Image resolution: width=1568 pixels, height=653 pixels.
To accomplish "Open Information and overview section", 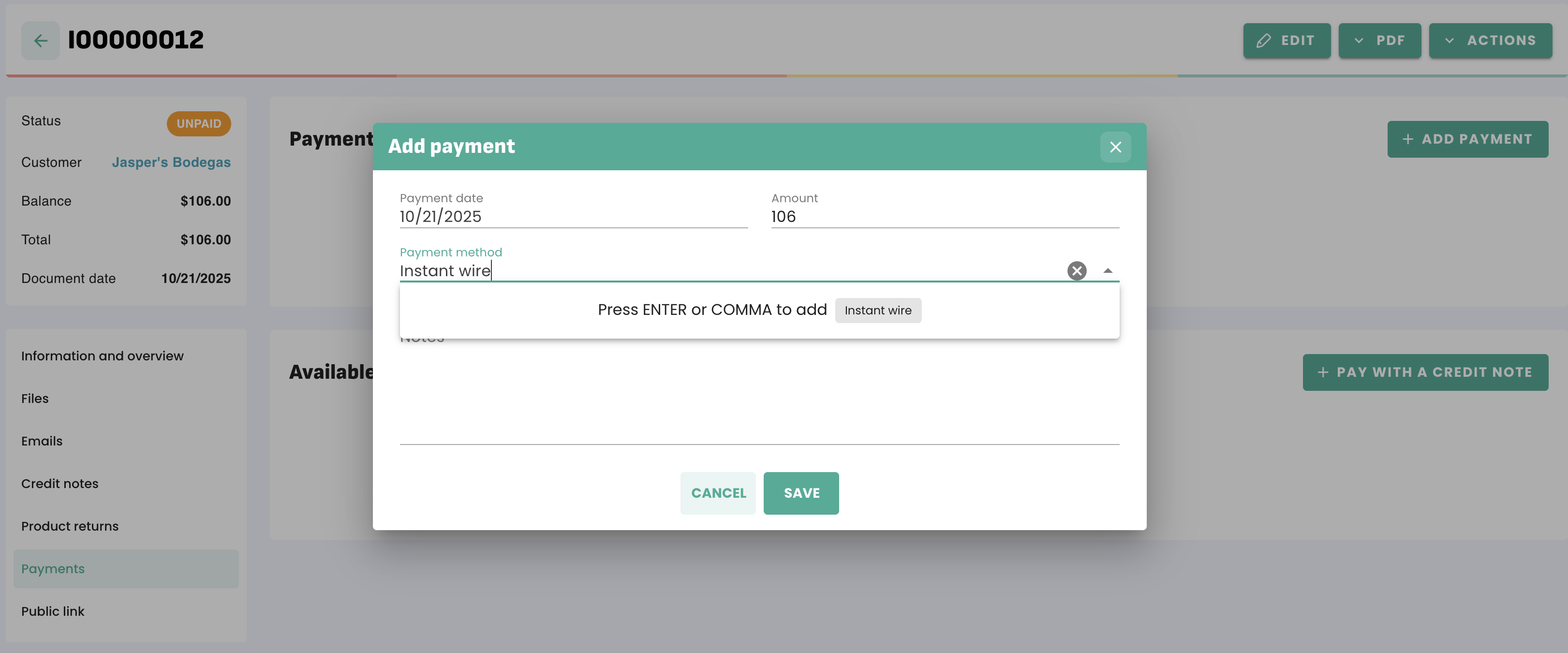I will coord(102,356).
